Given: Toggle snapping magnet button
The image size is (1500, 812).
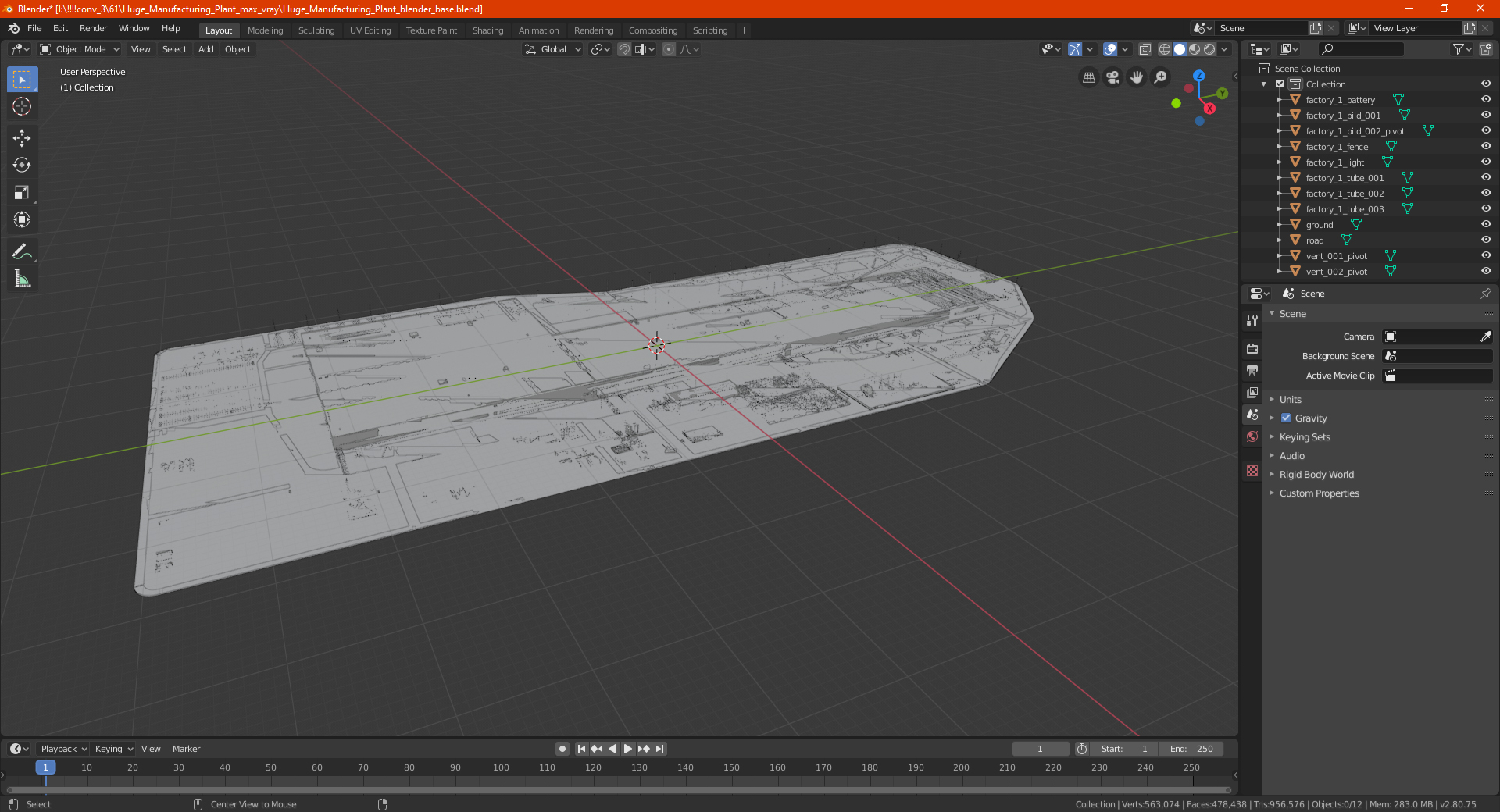Looking at the screenshot, I should tap(624, 49).
